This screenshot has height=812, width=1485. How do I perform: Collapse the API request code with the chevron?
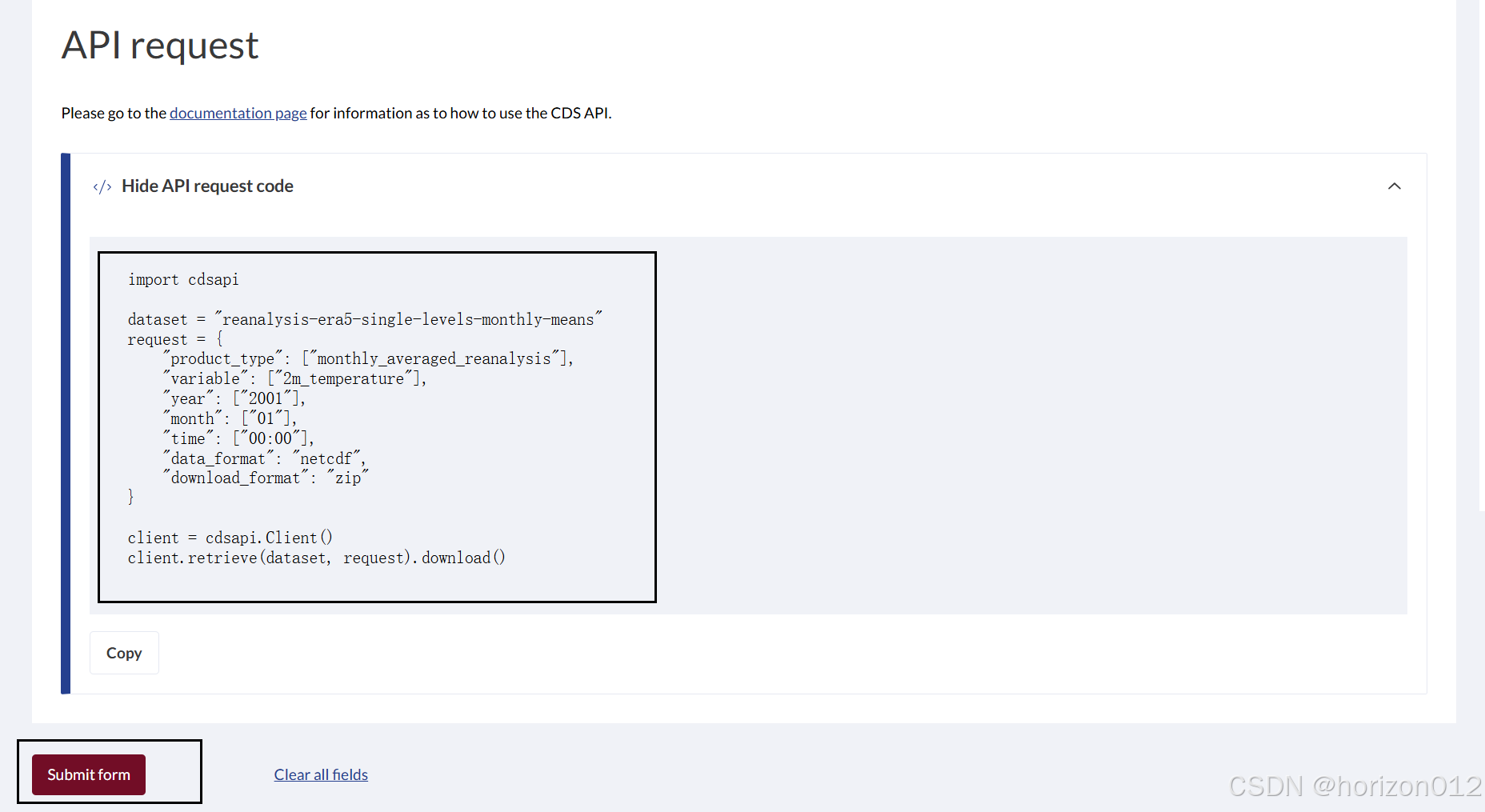tap(1395, 186)
